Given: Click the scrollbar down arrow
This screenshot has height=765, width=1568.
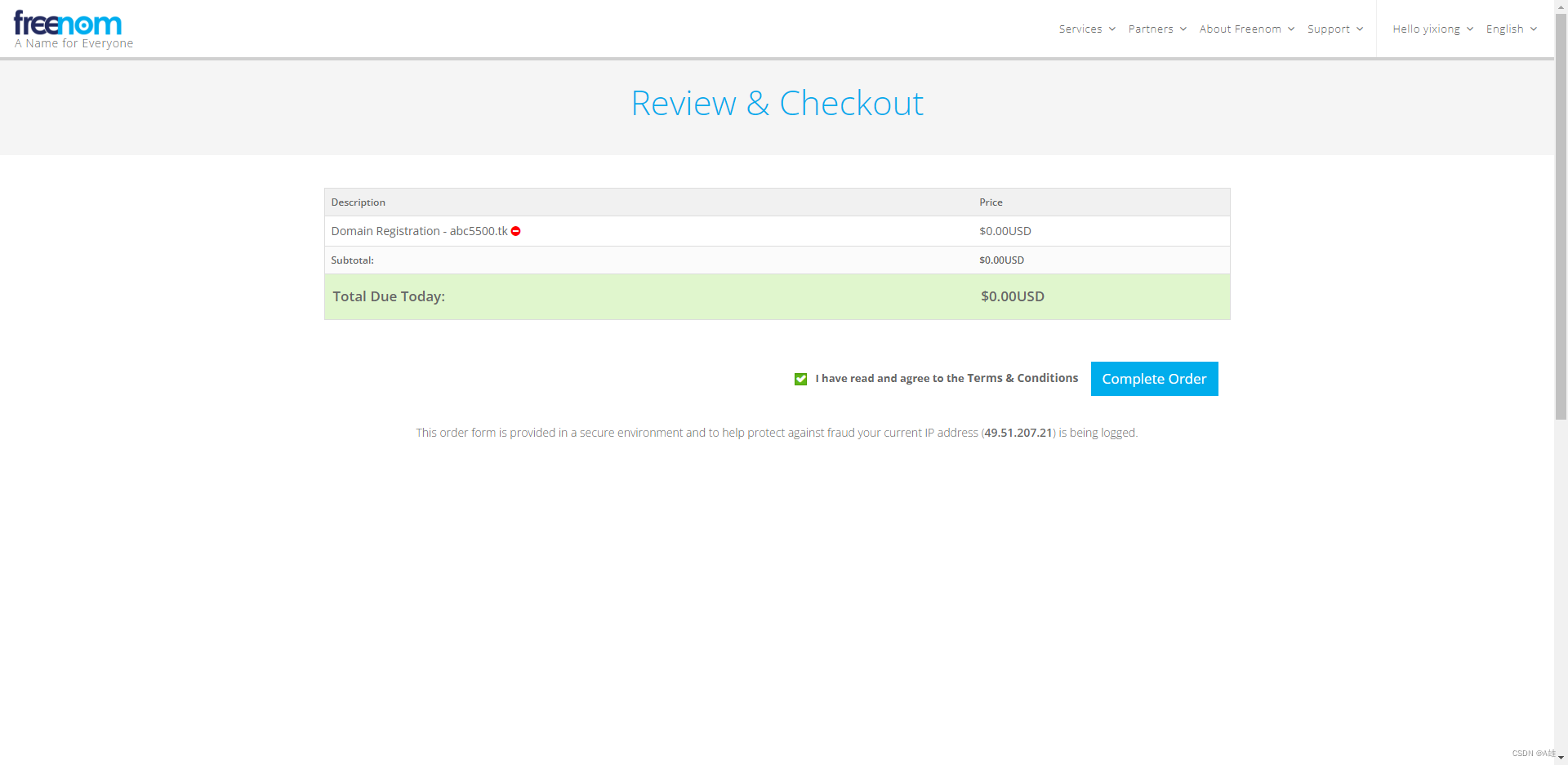Looking at the screenshot, I should coord(1561,758).
